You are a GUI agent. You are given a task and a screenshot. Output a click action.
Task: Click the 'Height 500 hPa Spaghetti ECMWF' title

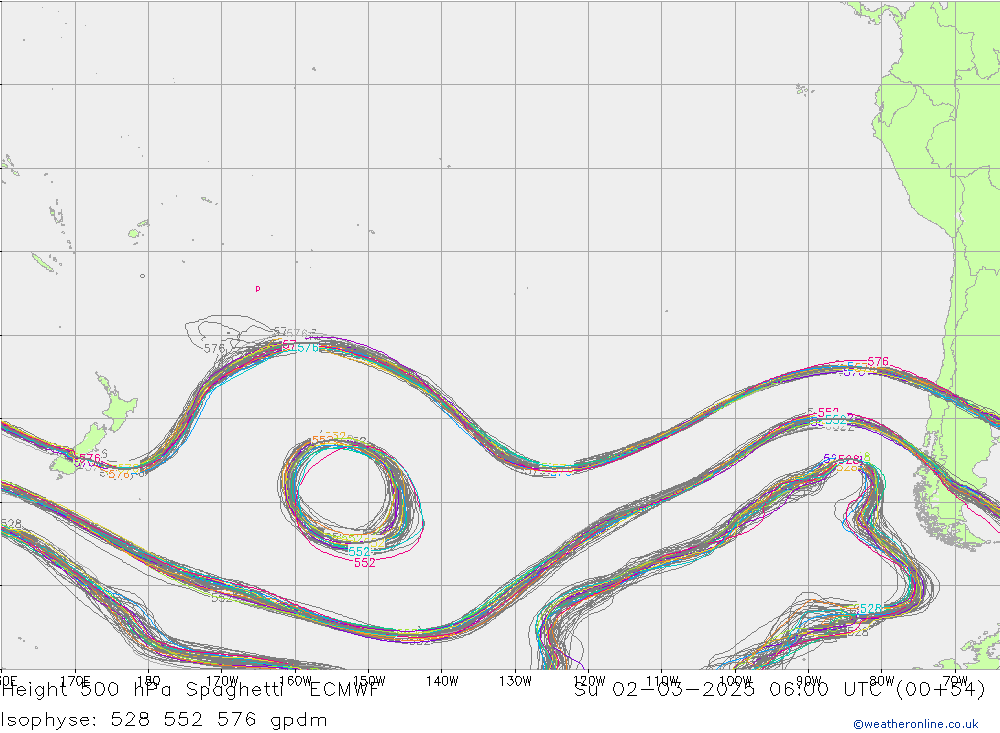191,690
